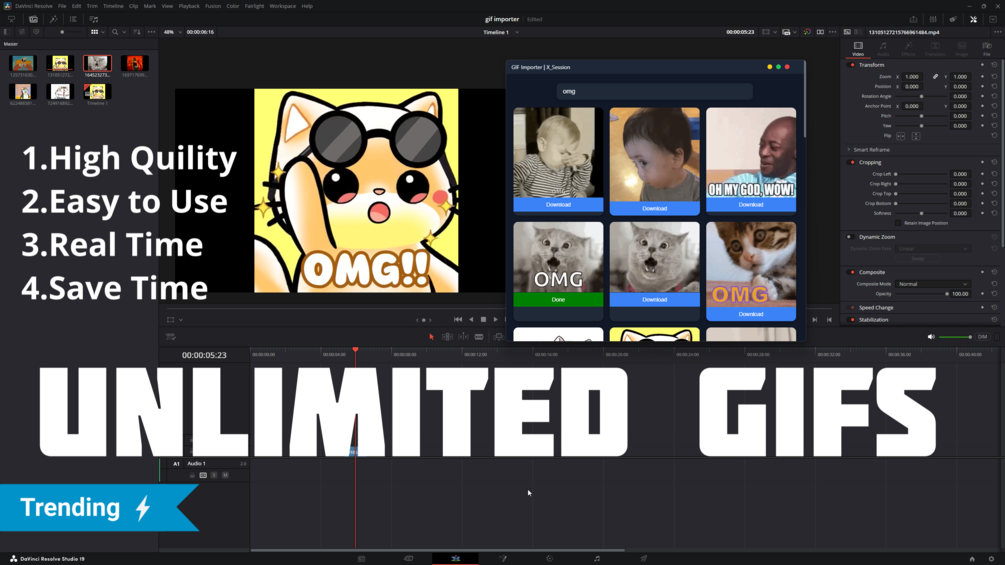
Task: Toggle mute M button on Audio 1 track
Action: coord(225,475)
